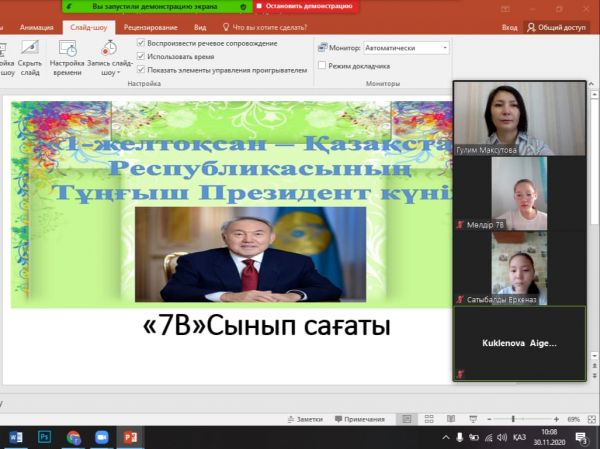Open Photoshop from the taskbar
The height and width of the screenshot is (449, 600).
coord(44,438)
